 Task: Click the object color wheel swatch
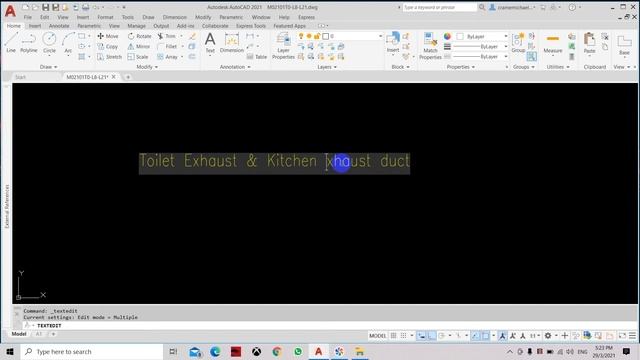point(447,36)
